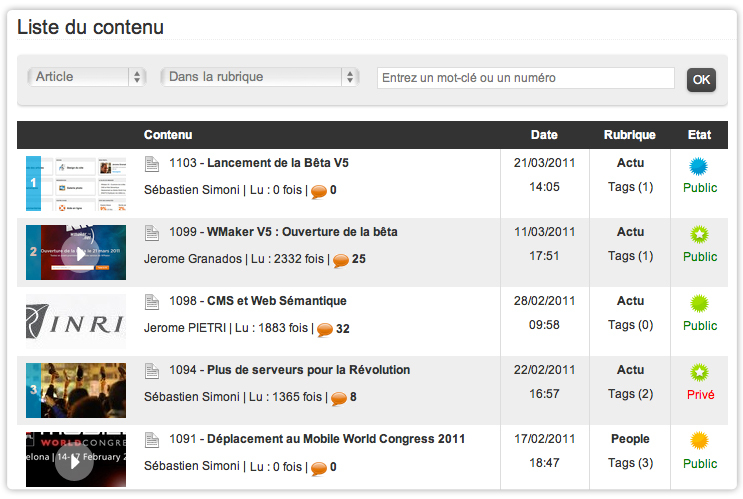Click the document icon beside article 1094
The image size is (743, 499).
[x=152, y=370]
